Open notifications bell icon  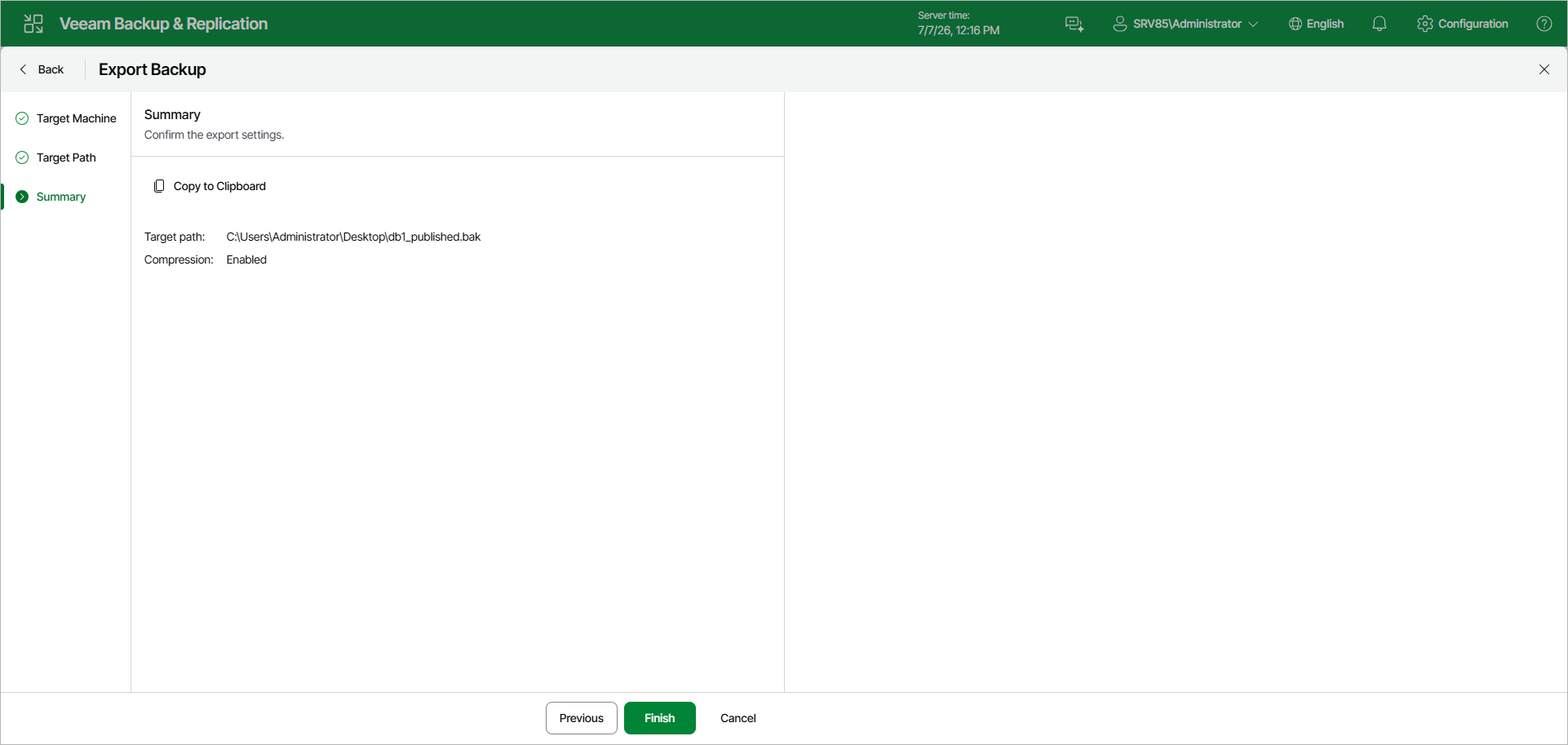point(1380,24)
